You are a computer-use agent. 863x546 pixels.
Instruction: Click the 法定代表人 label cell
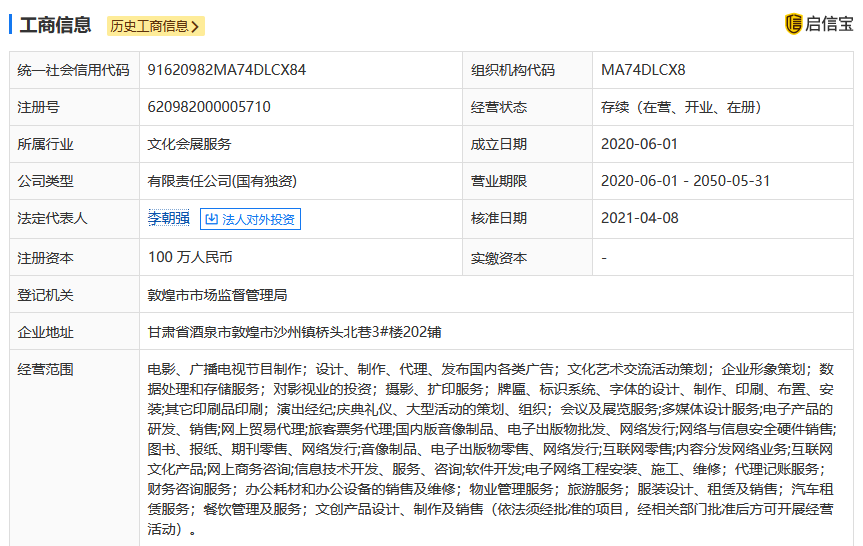point(74,219)
